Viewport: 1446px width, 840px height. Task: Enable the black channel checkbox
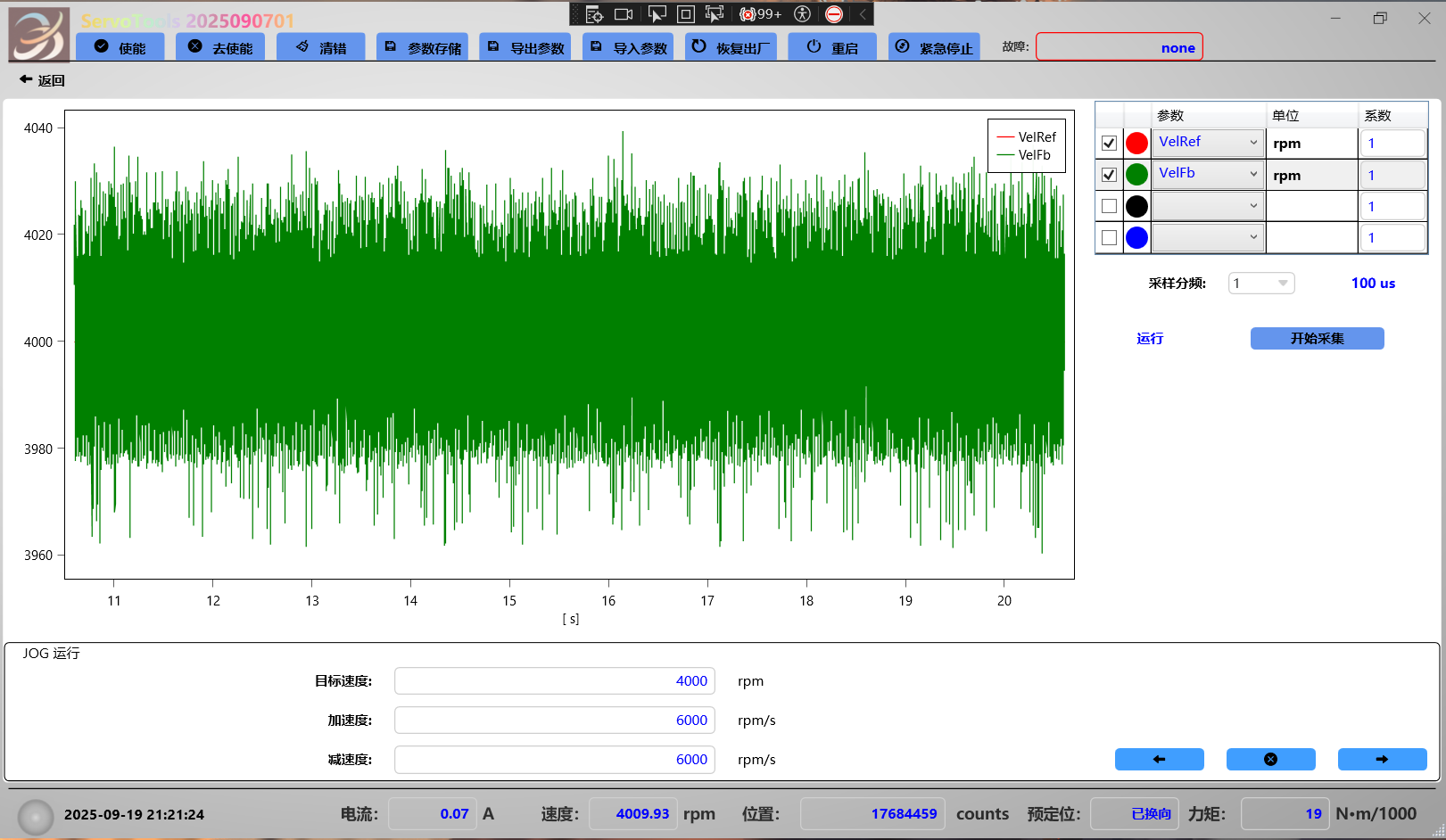pos(1109,206)
